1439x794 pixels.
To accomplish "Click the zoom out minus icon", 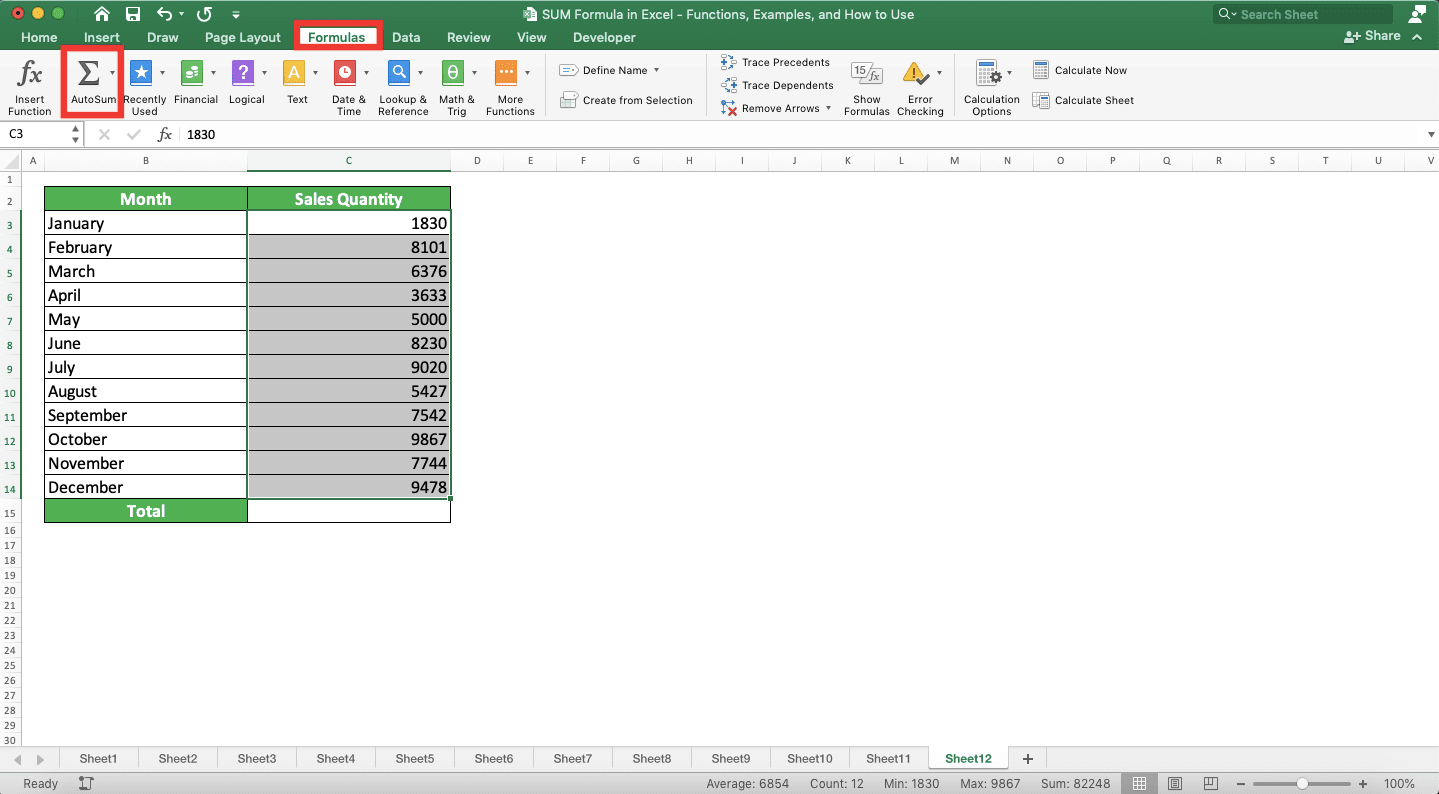I will (1241, 784).
